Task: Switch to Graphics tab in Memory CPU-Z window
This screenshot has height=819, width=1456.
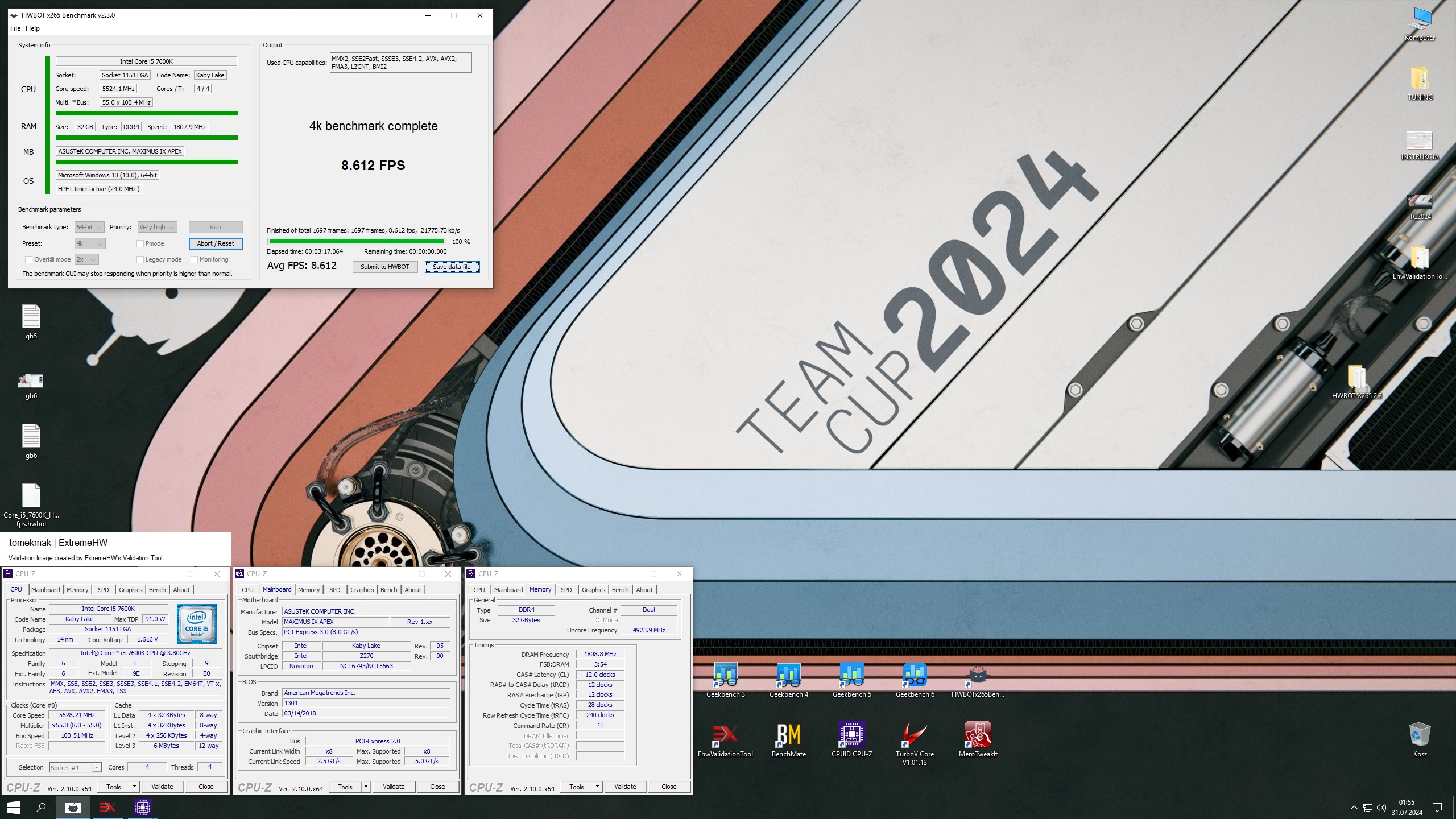Action: 593,590
